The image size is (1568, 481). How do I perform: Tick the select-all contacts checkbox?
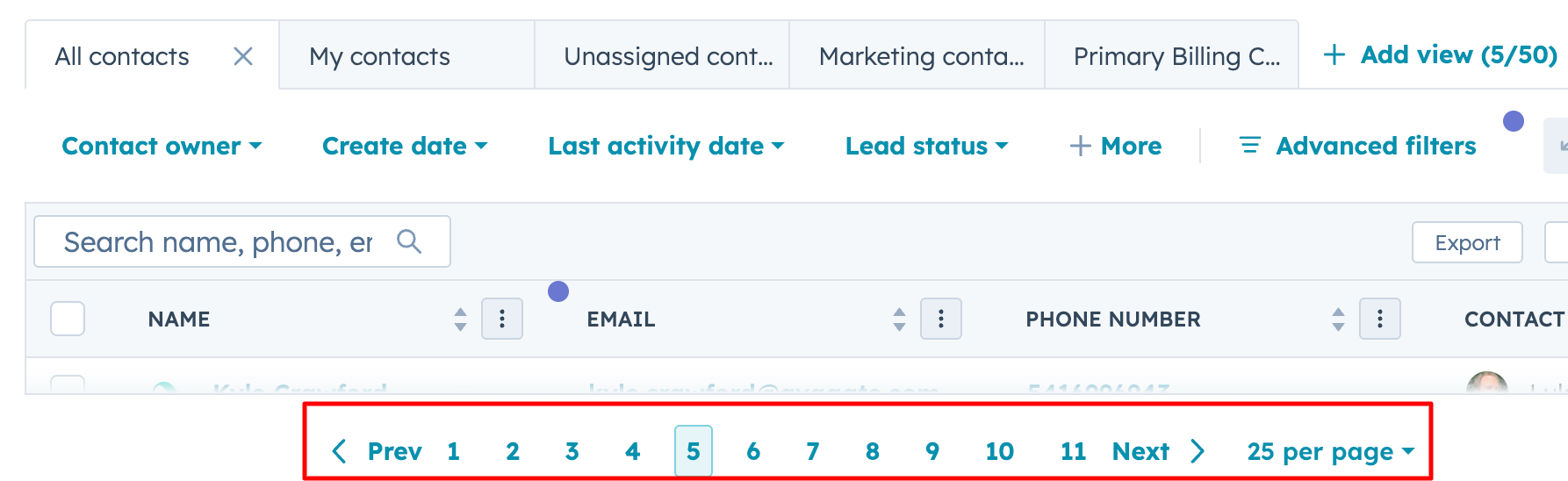68,319
